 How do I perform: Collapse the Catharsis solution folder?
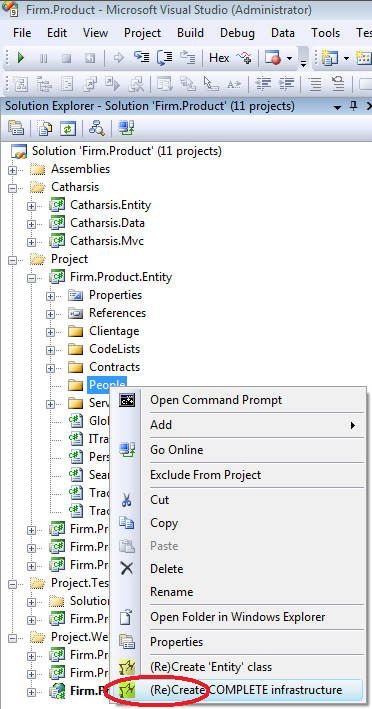(x=12, y=188)
